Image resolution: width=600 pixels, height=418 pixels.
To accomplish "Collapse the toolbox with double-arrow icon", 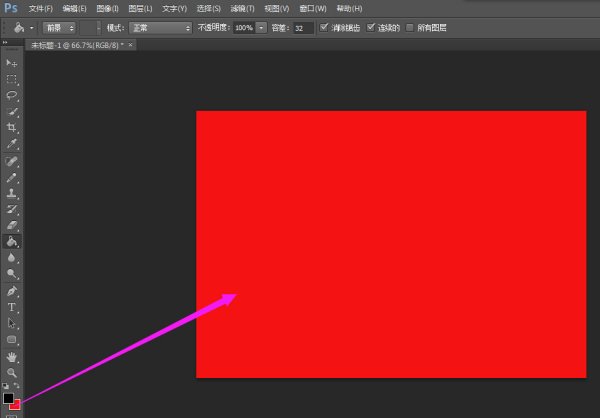I will [5, 42].
